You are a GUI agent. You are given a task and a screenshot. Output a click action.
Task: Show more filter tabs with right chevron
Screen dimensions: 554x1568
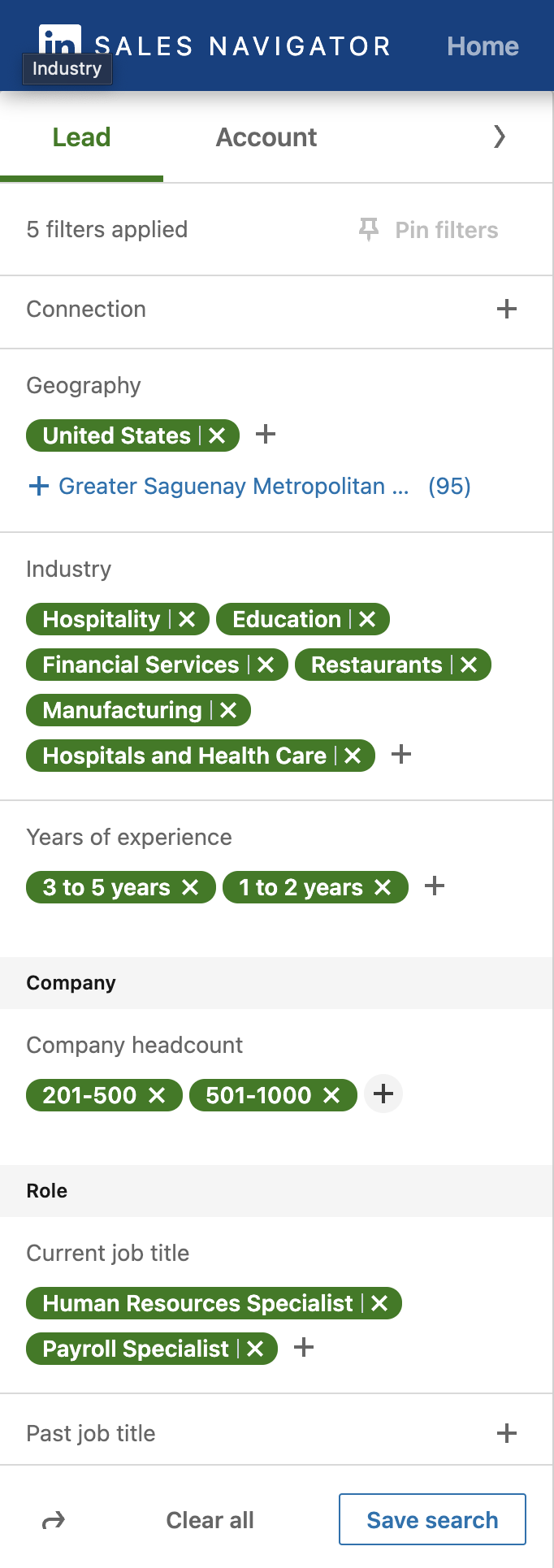tap(500, 136)
